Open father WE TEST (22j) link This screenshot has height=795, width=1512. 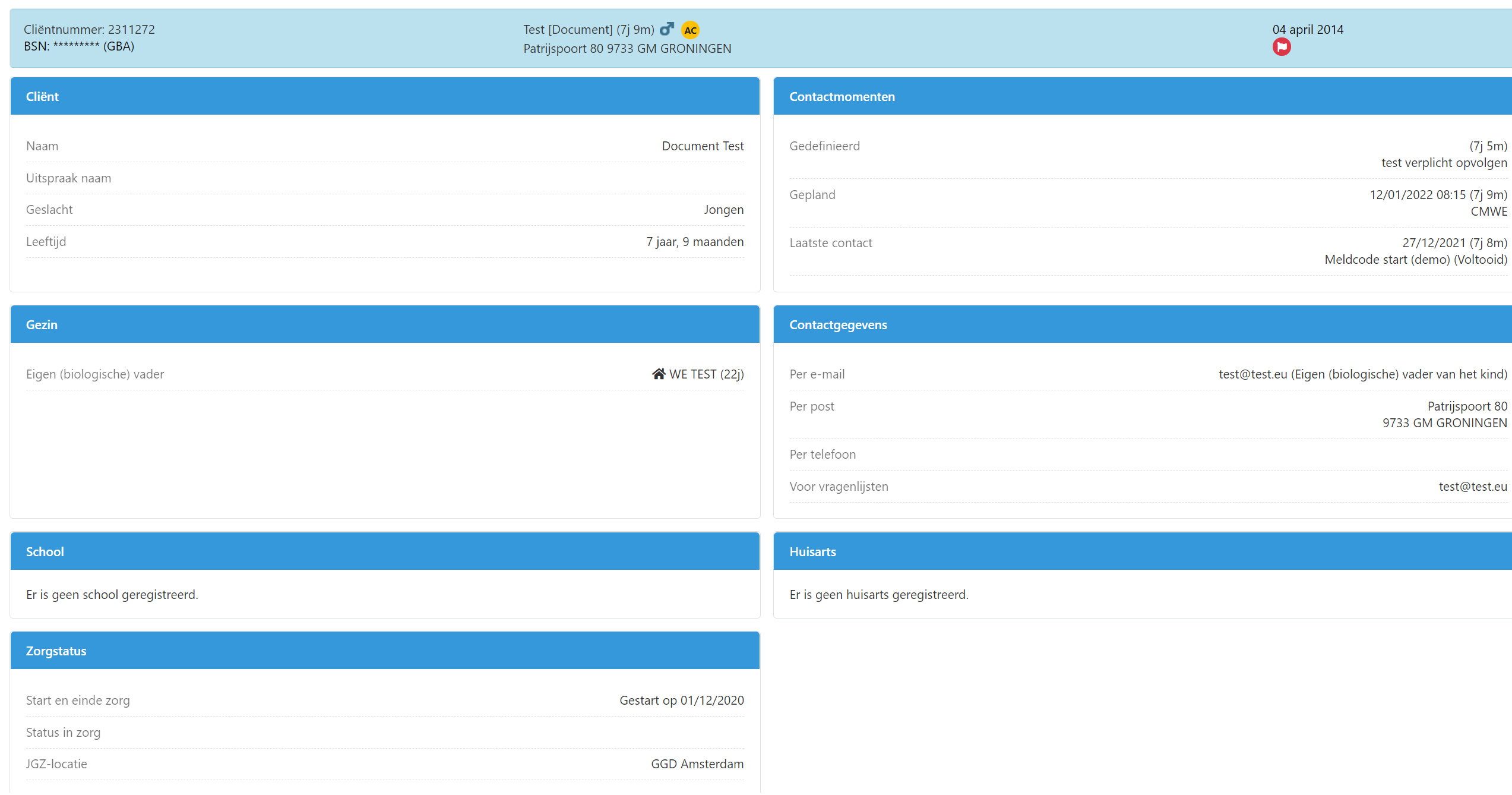[x=706, y=374]
